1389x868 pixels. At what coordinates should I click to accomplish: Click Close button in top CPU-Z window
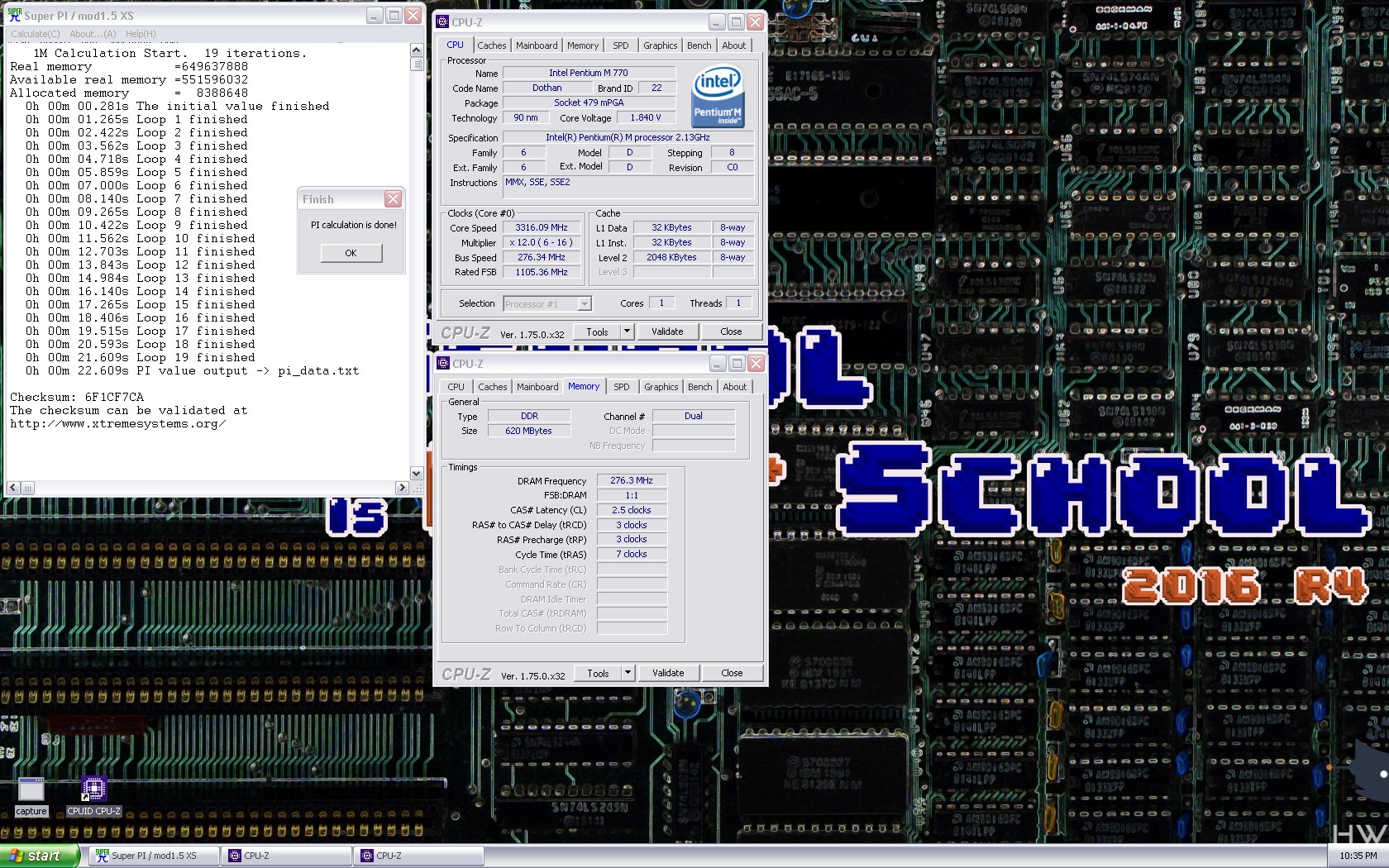[x=731, y=332]
